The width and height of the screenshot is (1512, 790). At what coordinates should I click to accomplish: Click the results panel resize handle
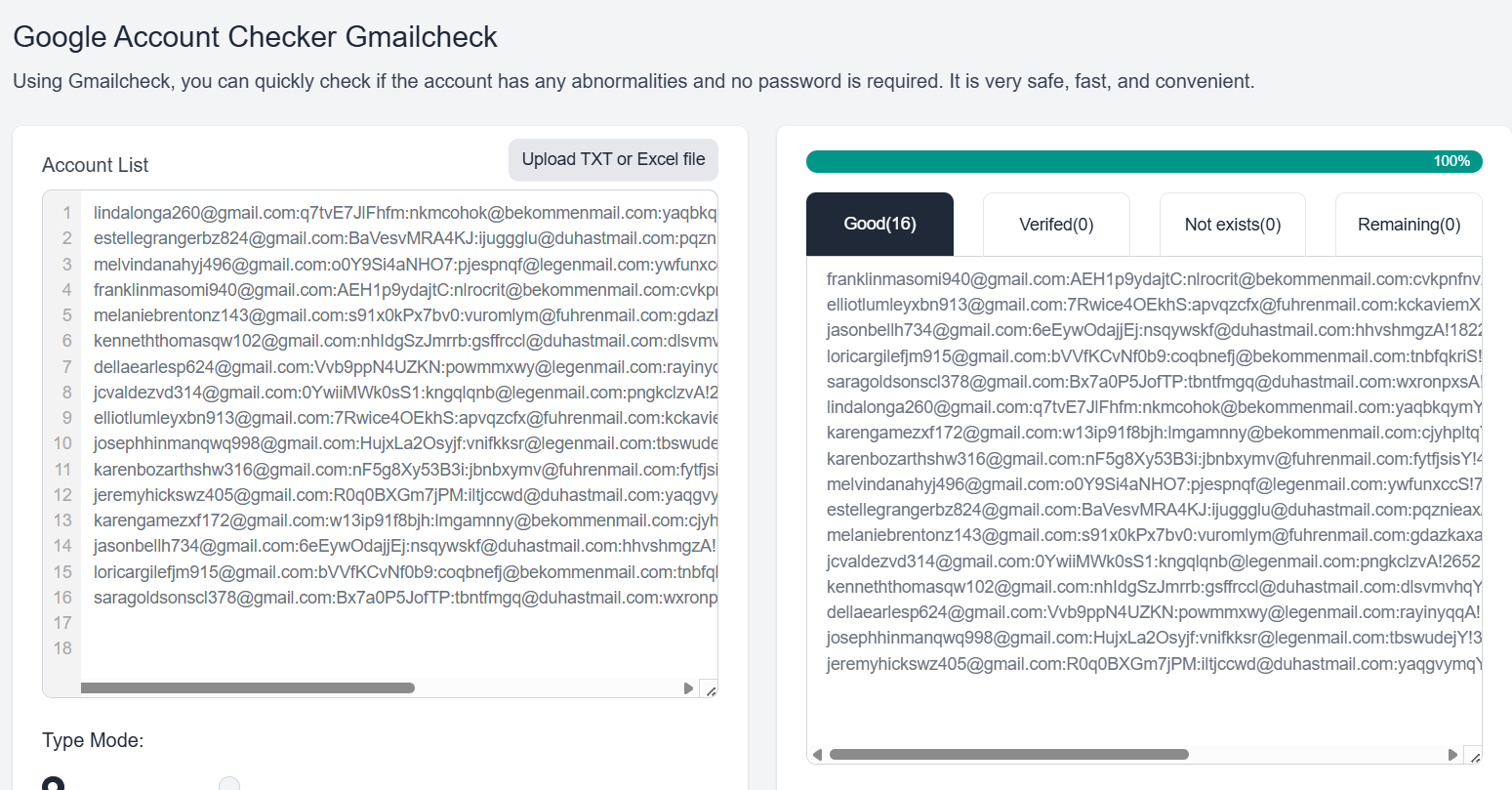click(1474, 756)
